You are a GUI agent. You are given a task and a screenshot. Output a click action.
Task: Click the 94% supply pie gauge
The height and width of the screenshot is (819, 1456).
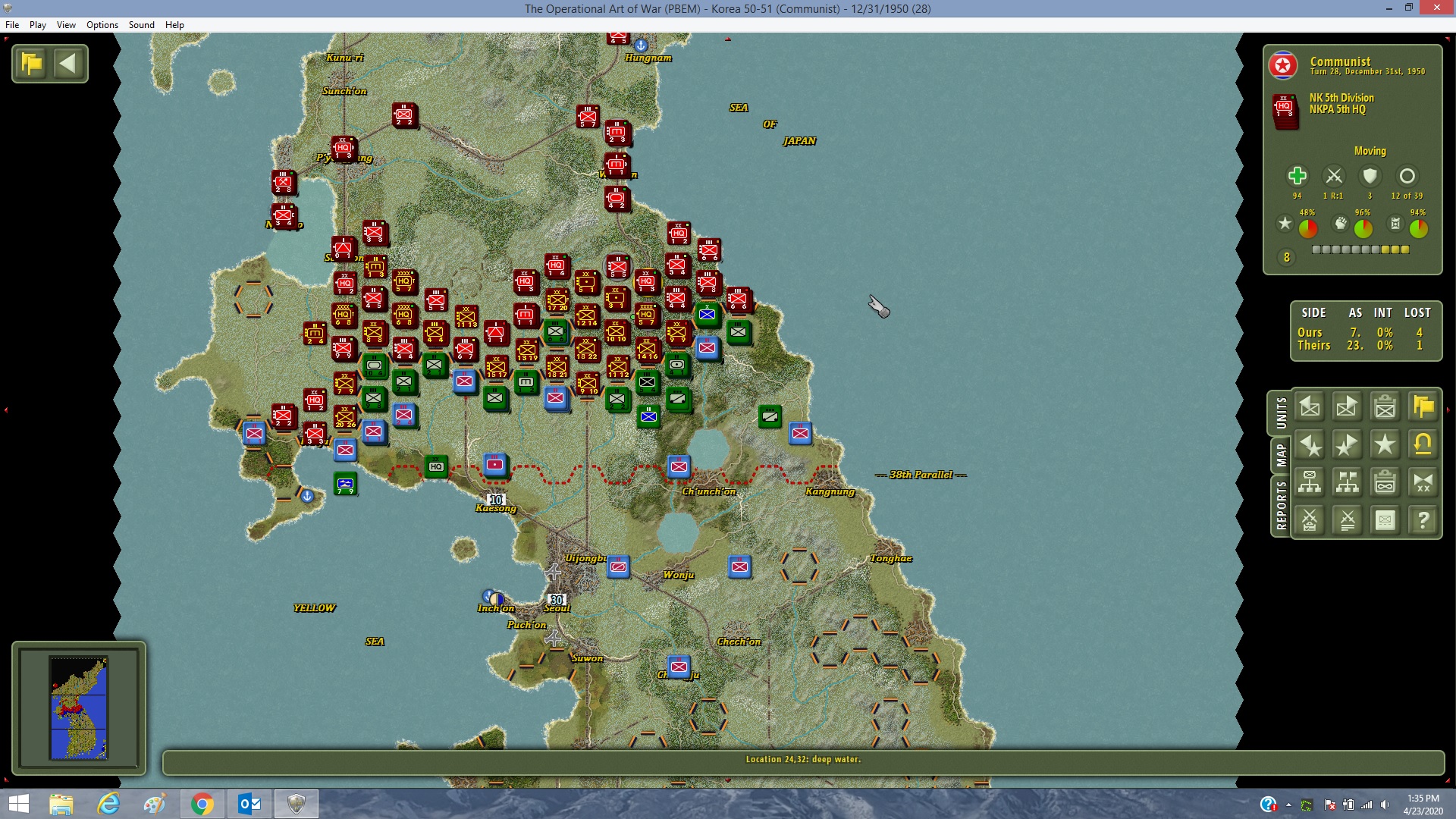(x=1419, y=228)
